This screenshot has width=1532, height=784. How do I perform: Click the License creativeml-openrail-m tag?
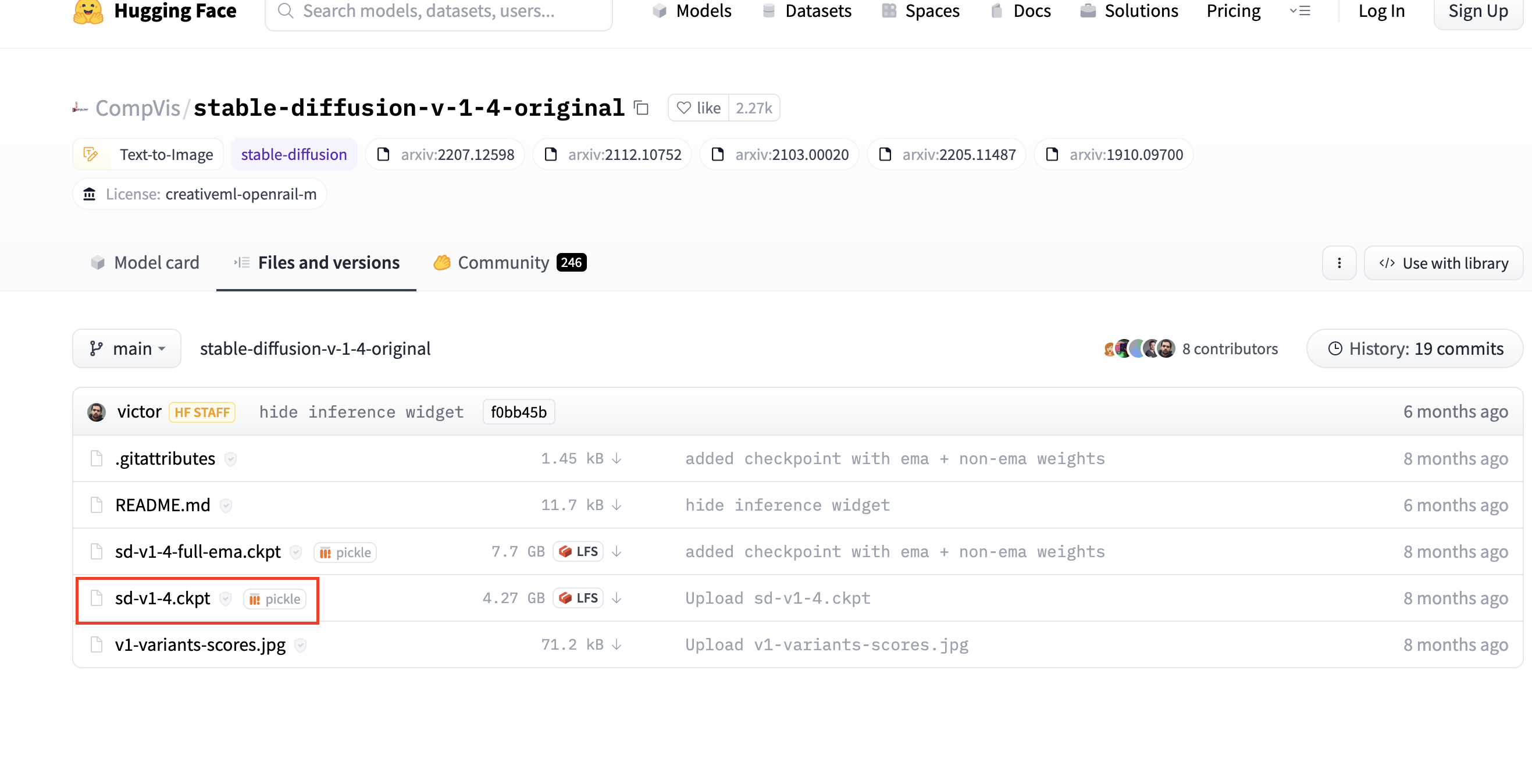[x=200, y=194]
